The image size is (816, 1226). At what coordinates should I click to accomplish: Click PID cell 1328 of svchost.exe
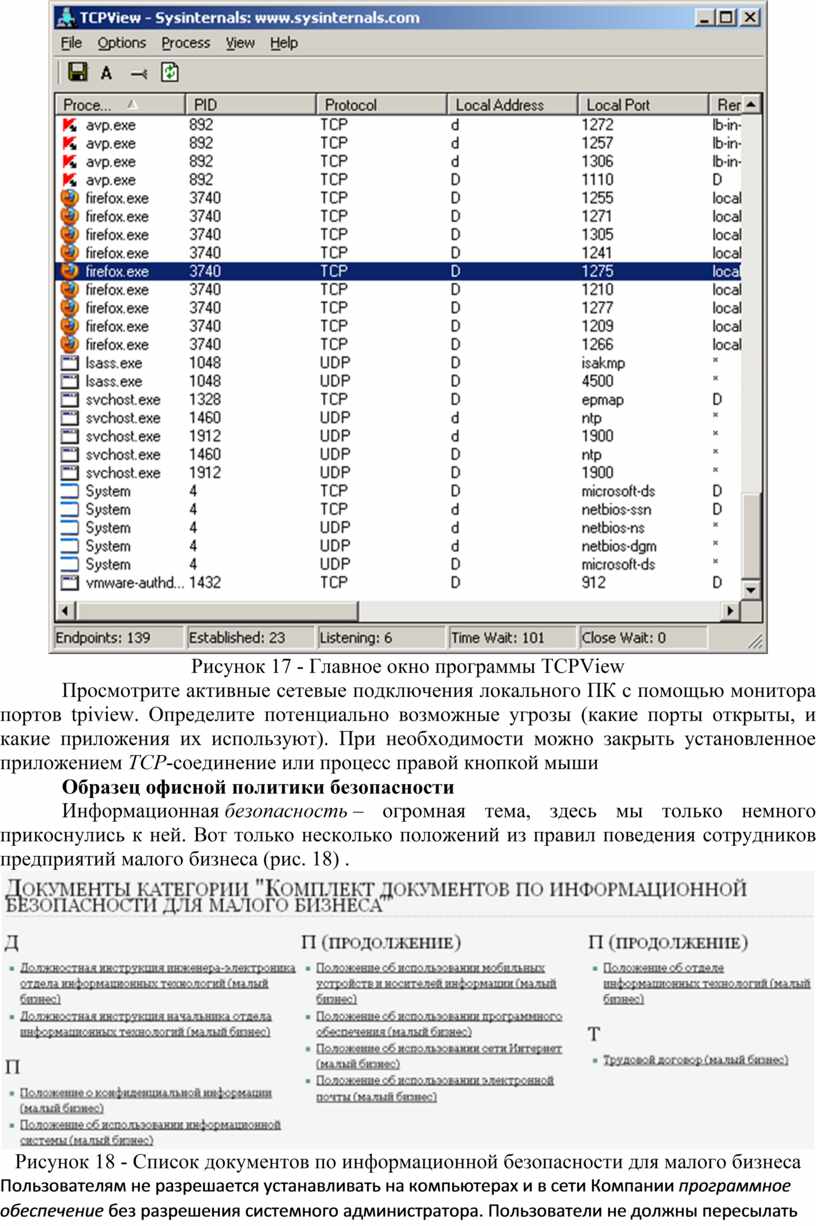205,399
